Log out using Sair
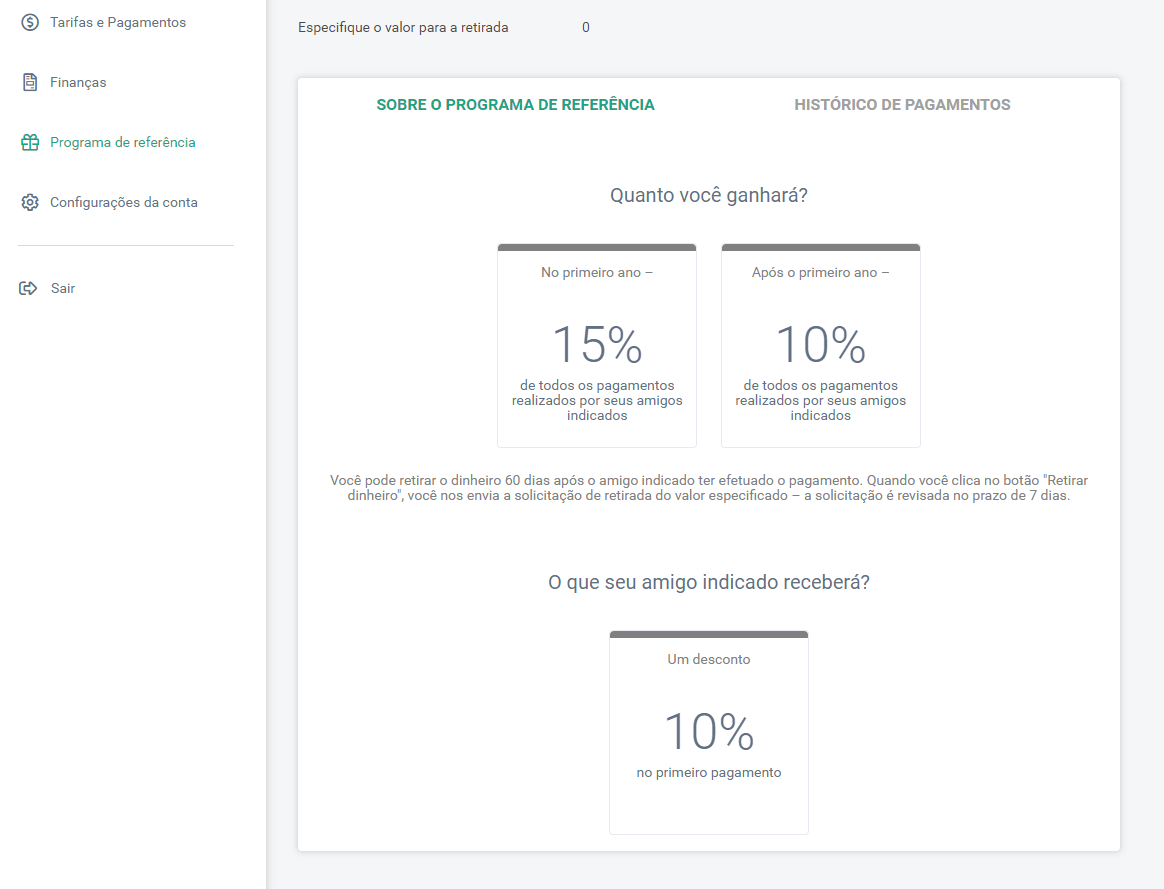1164x889 pixels. click(62, 289)
